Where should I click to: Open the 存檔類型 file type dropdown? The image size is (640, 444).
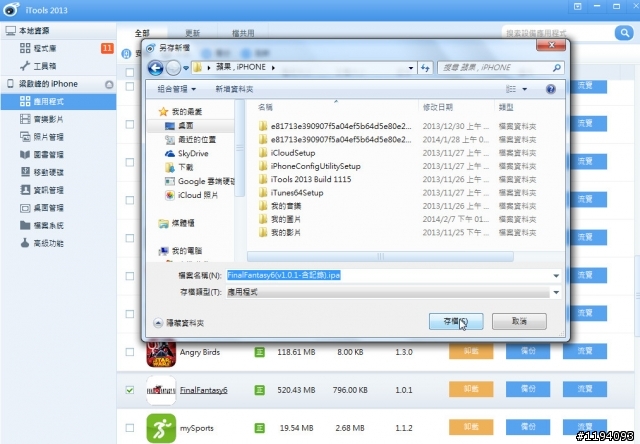[x=556, y=292]
